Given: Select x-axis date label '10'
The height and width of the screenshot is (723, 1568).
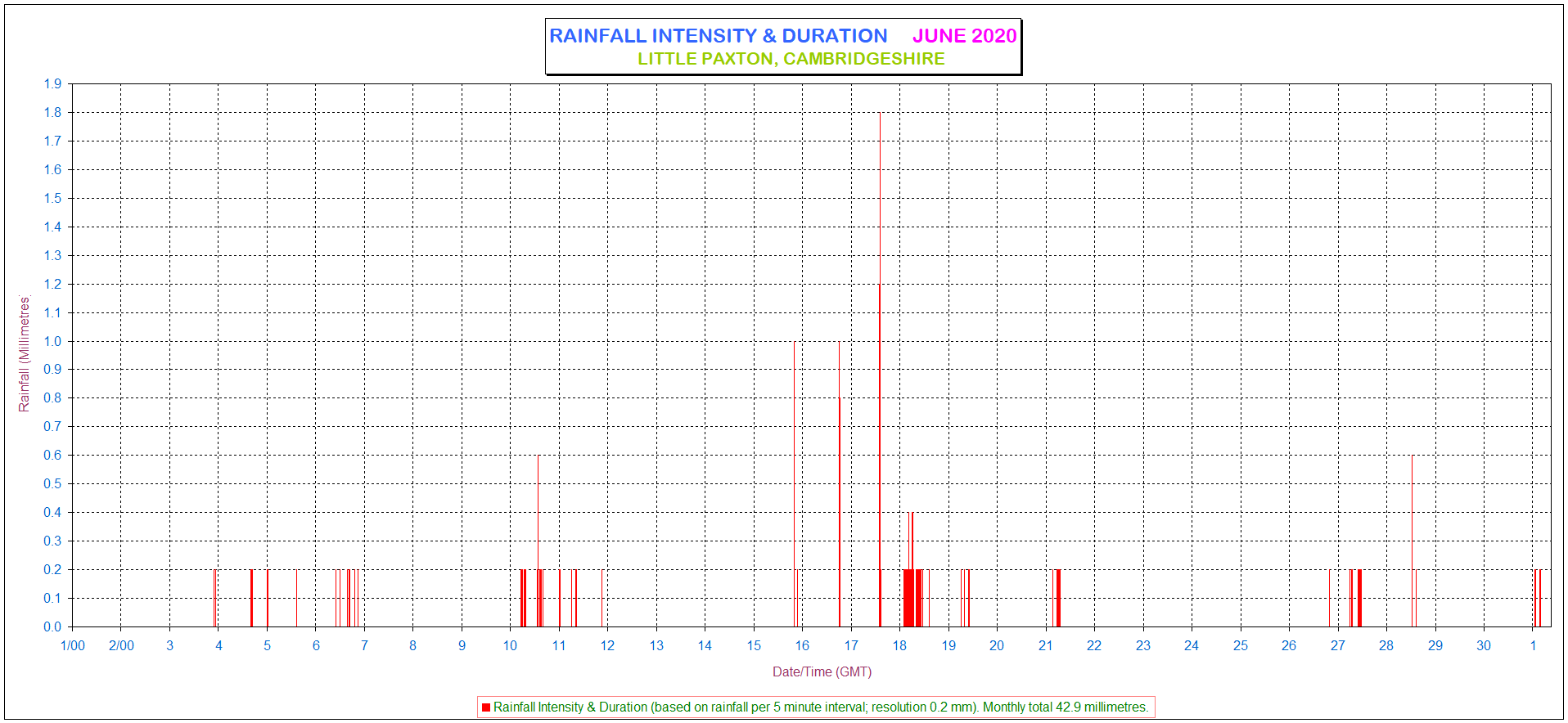Looking at the screenshot, I should (510, 645).
